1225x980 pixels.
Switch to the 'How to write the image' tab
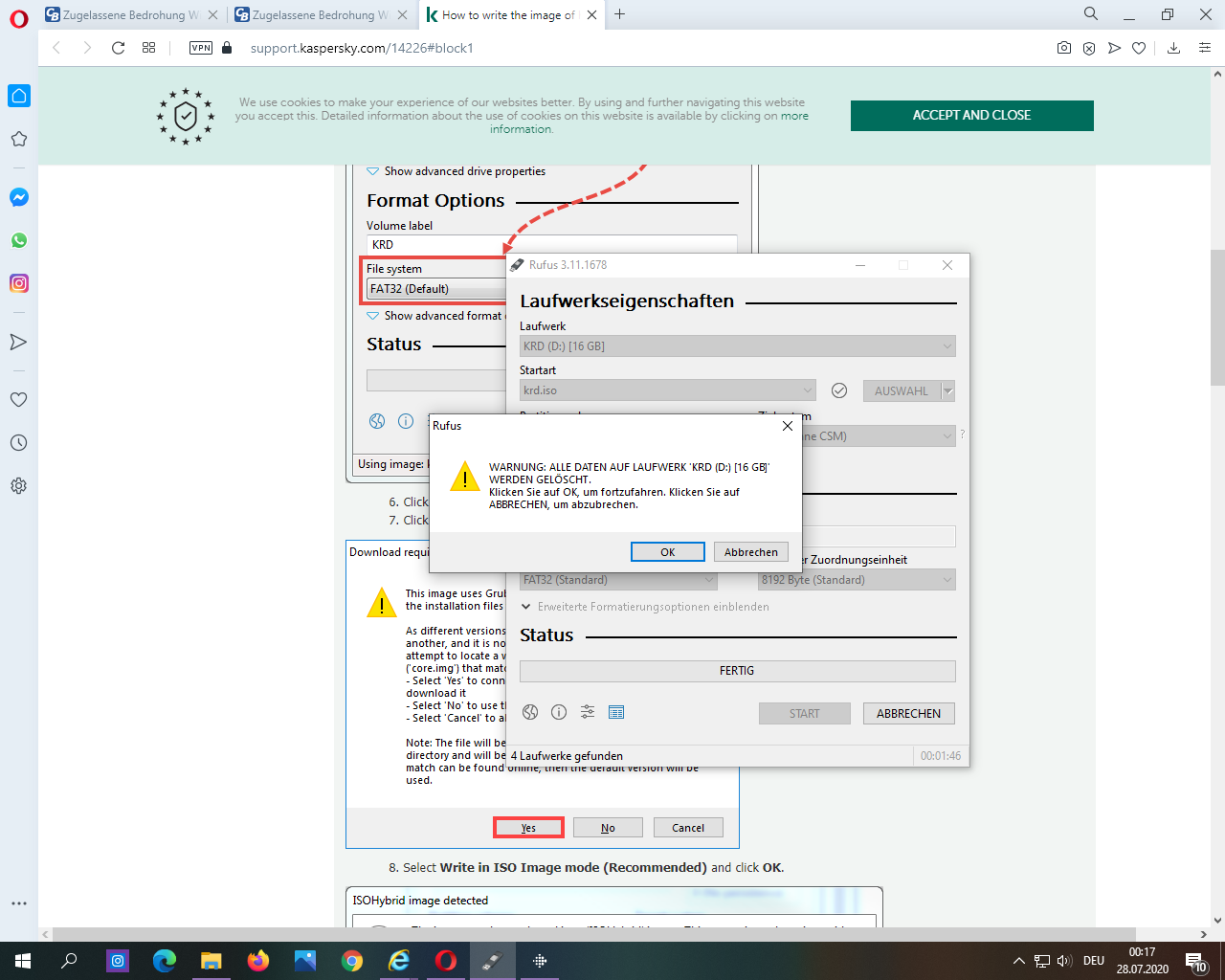pos(511,14)
